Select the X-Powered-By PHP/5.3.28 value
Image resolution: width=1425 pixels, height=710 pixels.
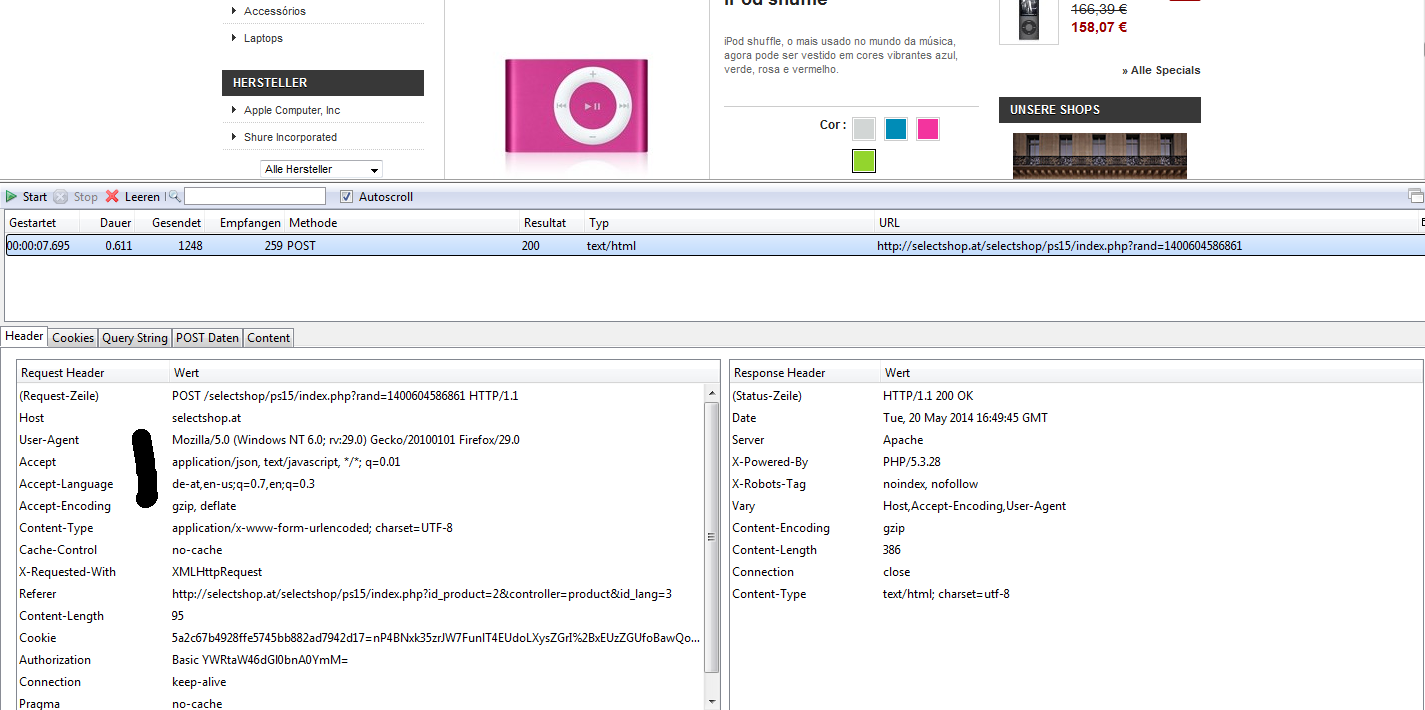click(x=912, y=462)
